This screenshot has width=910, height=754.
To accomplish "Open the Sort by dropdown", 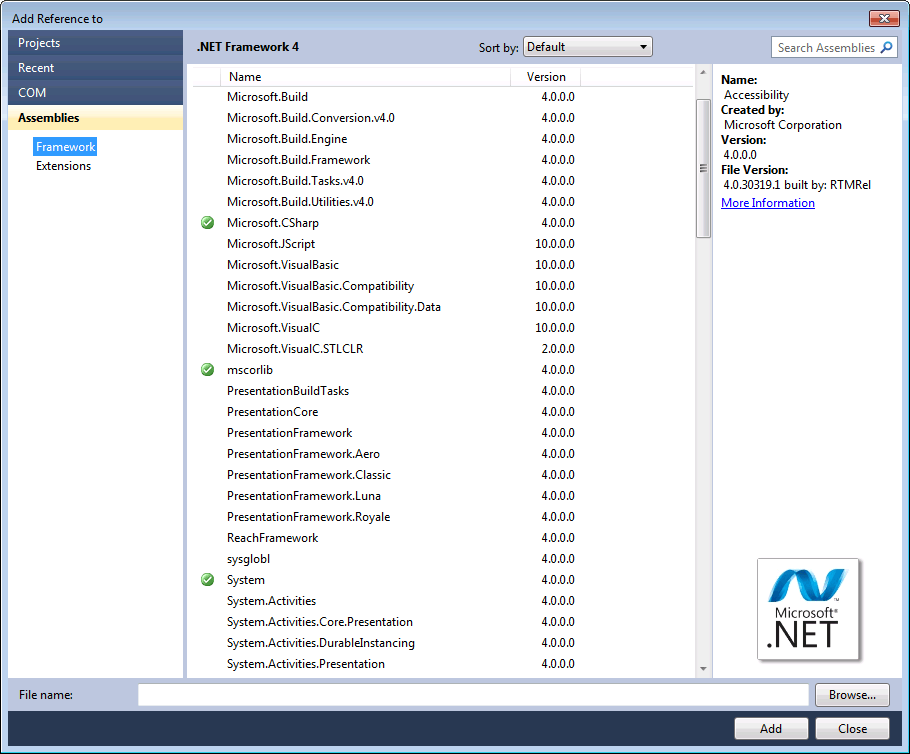I will pos(587,47).
